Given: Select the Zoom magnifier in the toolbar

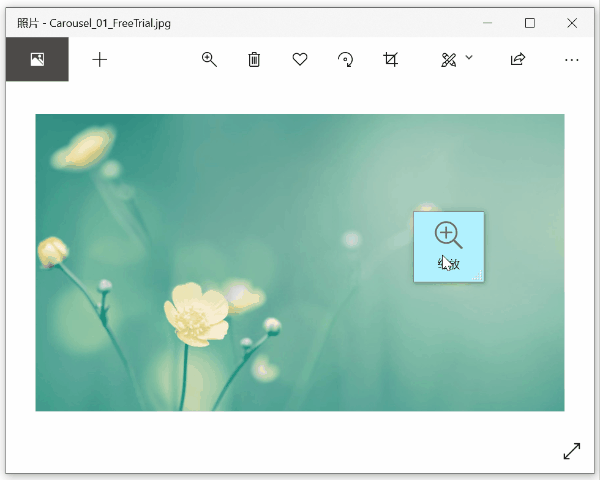Looking at the screenshot, I should [x=209, y=60].
